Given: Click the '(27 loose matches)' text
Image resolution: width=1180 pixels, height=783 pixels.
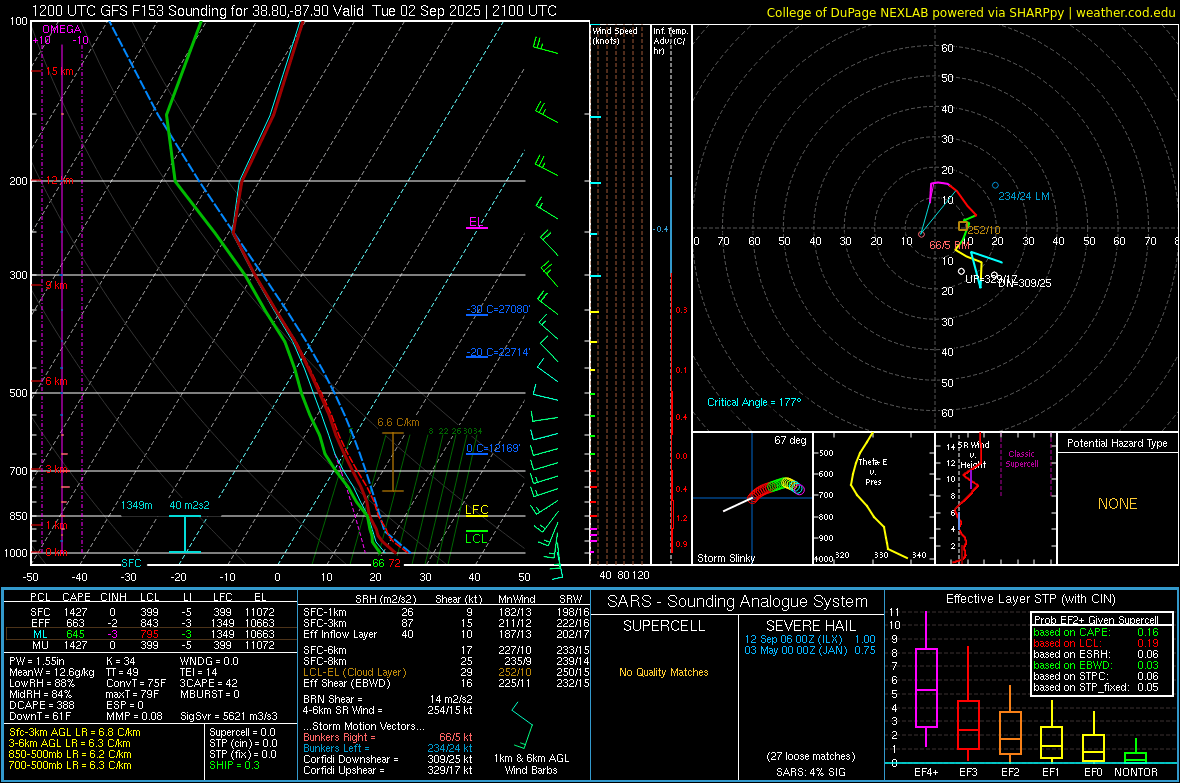Looking at the screenshot, I should (x=810, y=757).
